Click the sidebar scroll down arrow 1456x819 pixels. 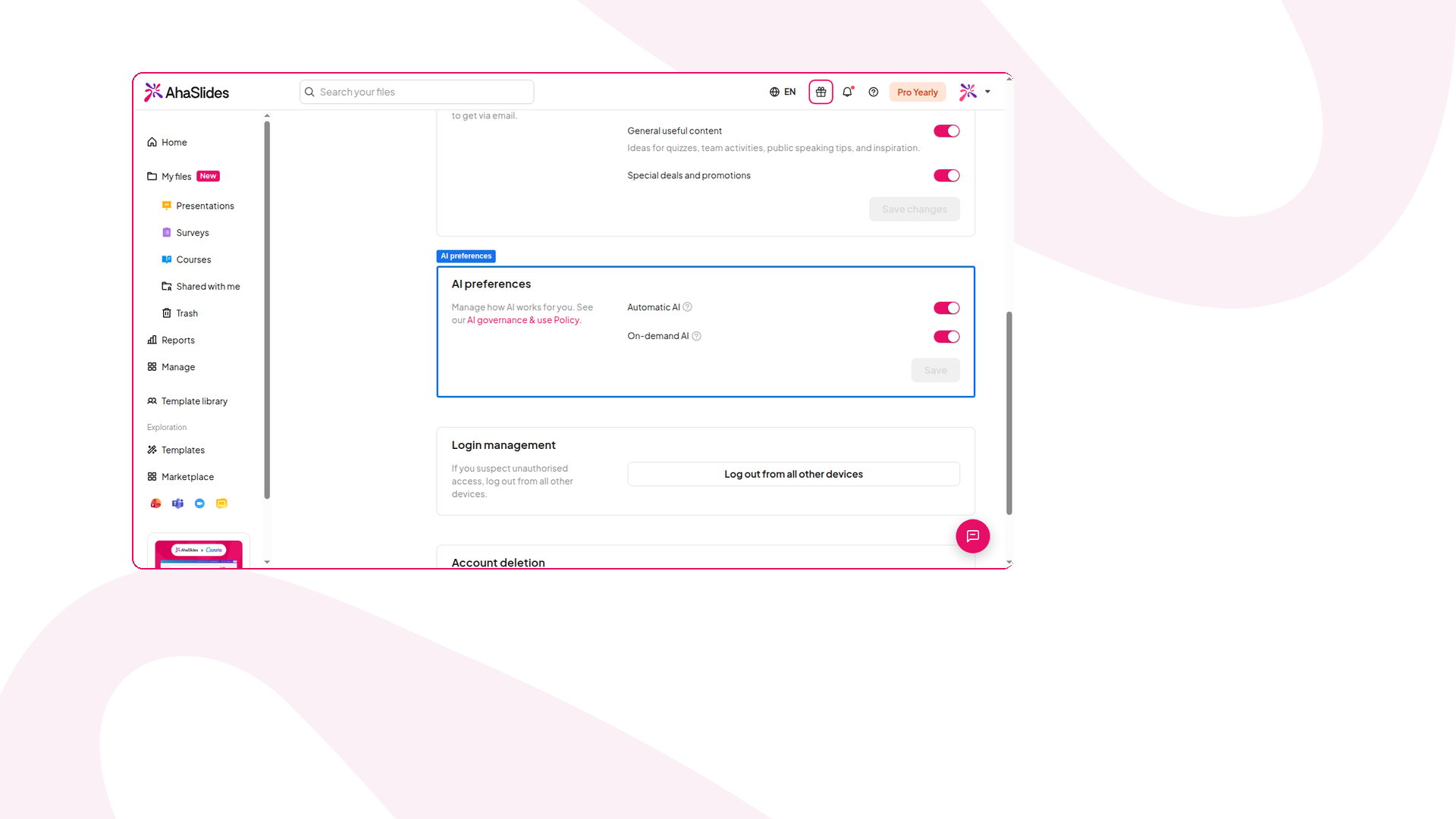pyautogui.click(x=267, y=562)
